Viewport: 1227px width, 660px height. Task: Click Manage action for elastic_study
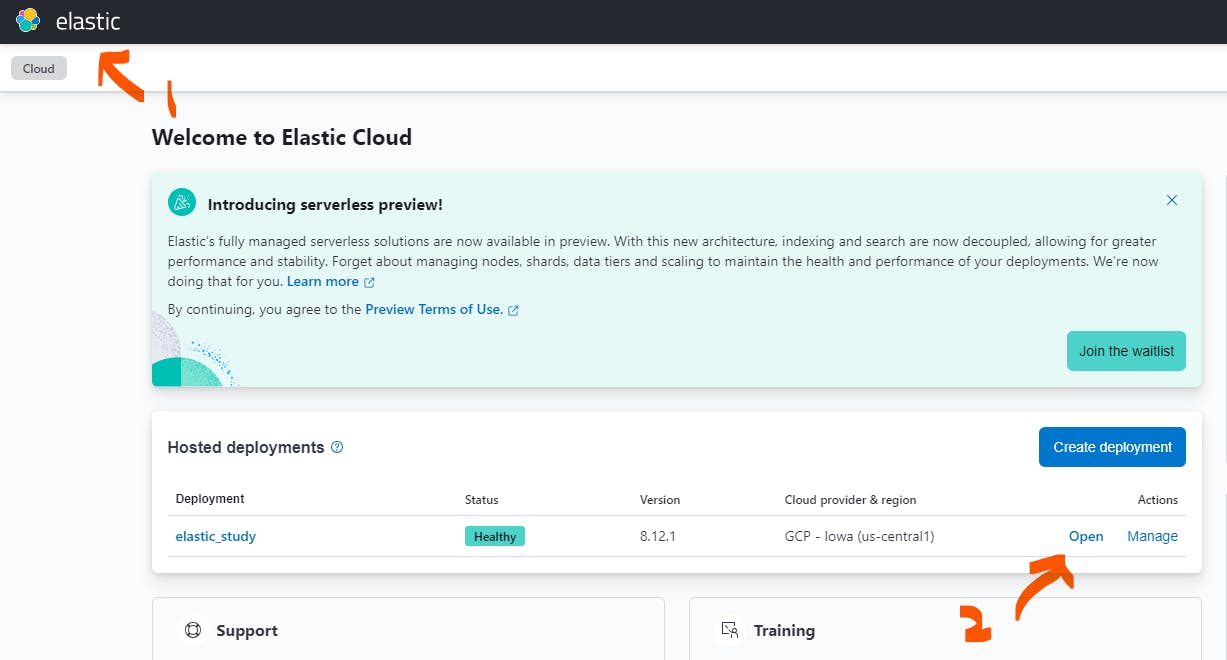click(1153, 536)
